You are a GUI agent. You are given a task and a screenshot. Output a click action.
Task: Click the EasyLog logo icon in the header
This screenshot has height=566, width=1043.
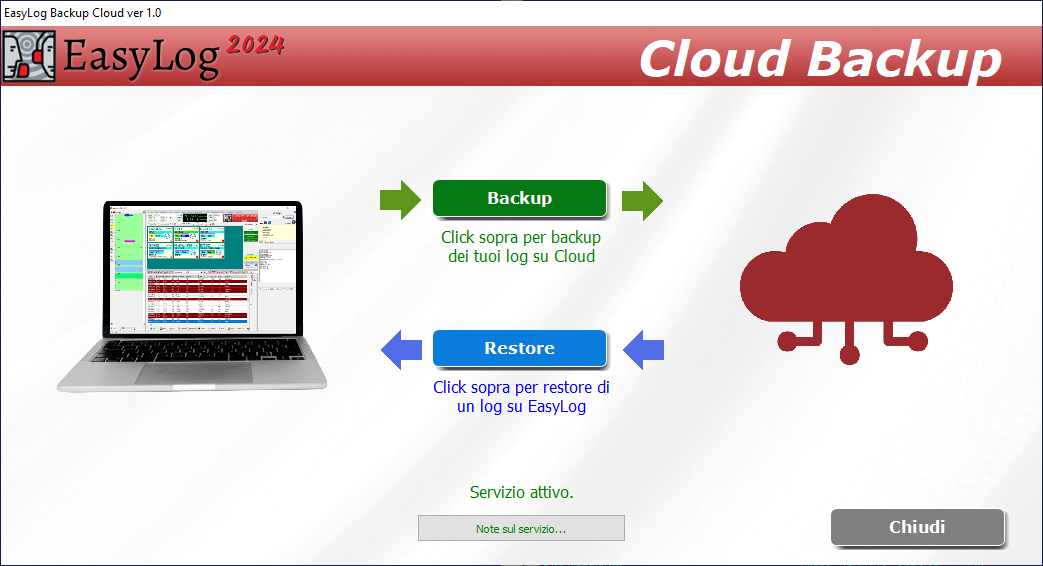[29, 56]
